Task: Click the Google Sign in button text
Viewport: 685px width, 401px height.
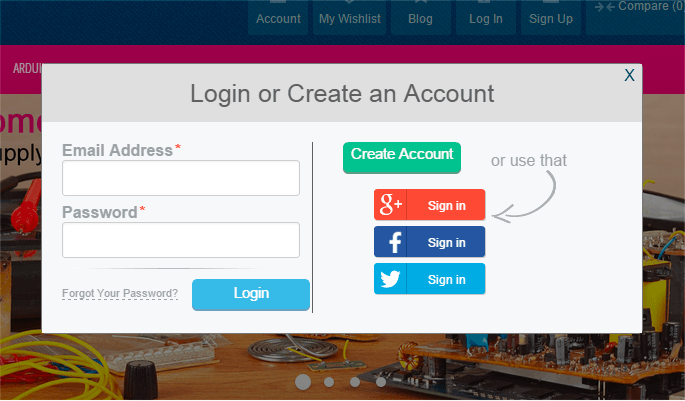Action: point(446,205)
